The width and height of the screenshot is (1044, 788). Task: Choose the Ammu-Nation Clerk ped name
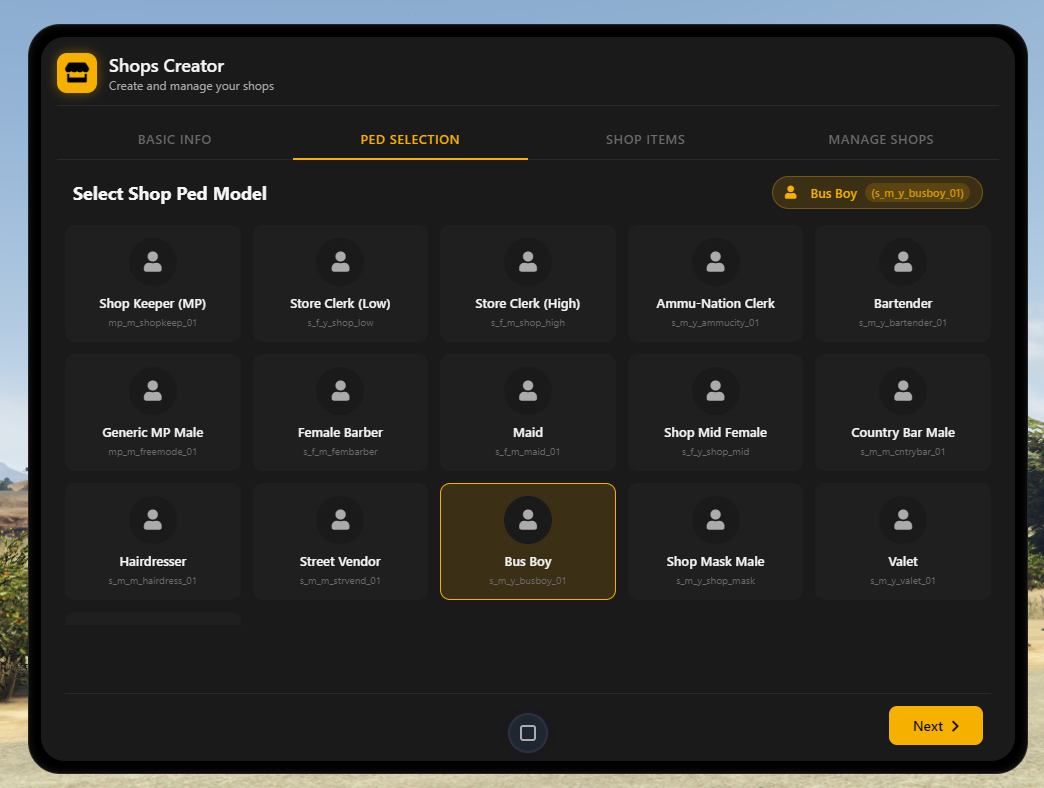pos(715,303)
